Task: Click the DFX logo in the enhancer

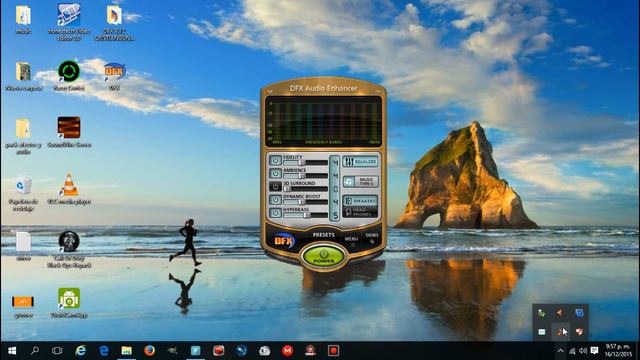Action: click(284, 241)
